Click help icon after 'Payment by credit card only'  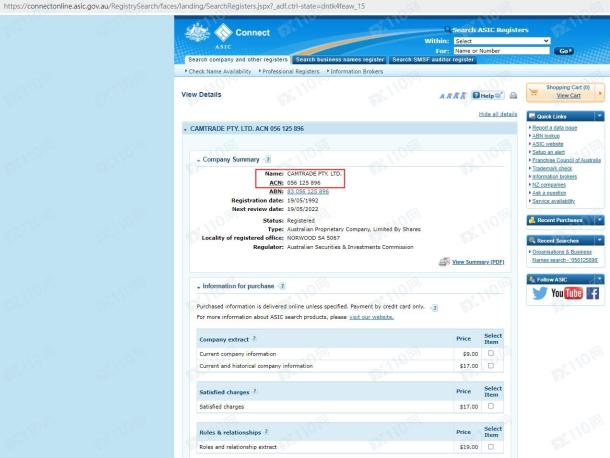(x=435, y=308)
